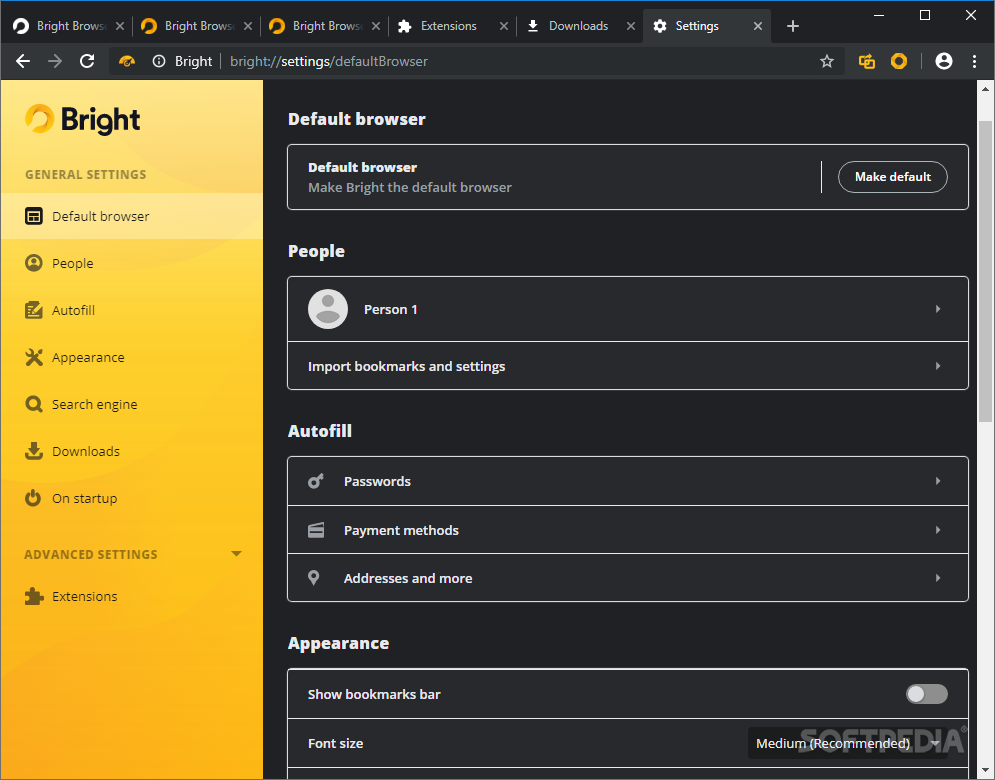Open the orange translate extension icon

(x=866, y=61)
